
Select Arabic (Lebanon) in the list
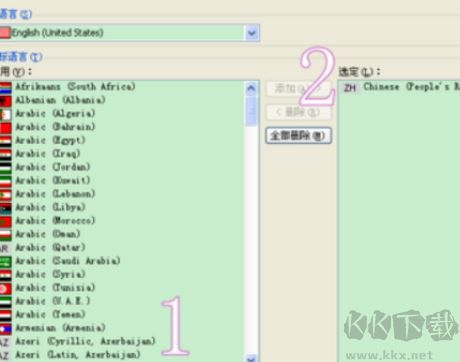click(55, 194)
